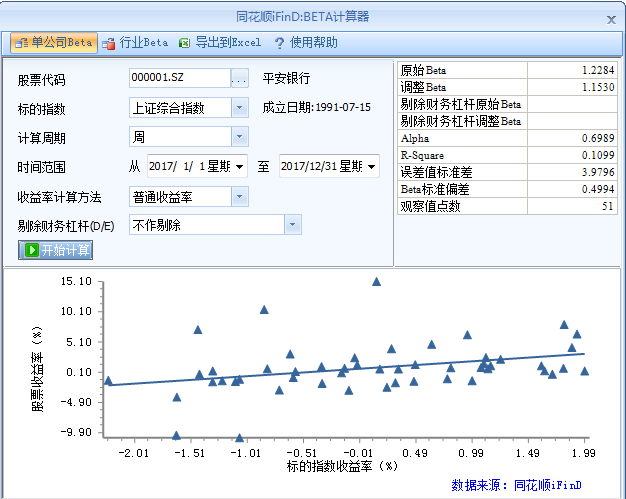
Task: Expand the 收益率计算方法 dropdown
Action: coord(240,196)
